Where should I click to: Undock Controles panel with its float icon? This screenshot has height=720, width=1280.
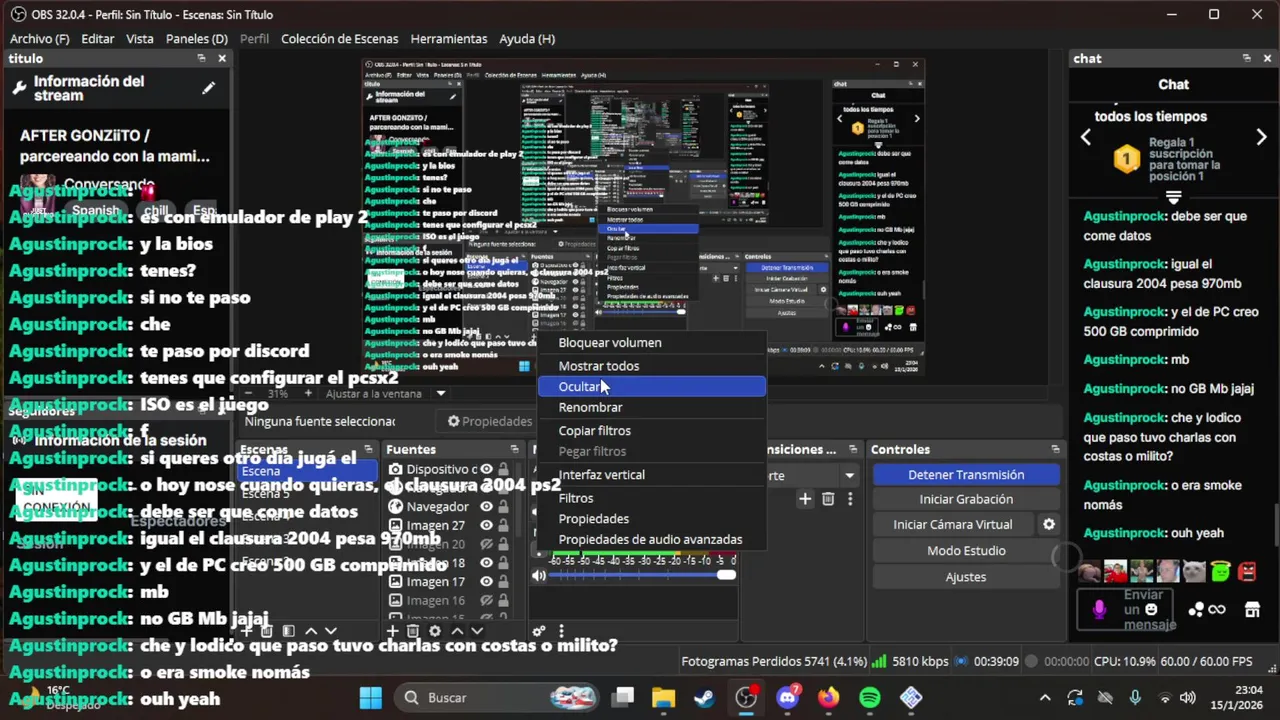(1055, 450)
